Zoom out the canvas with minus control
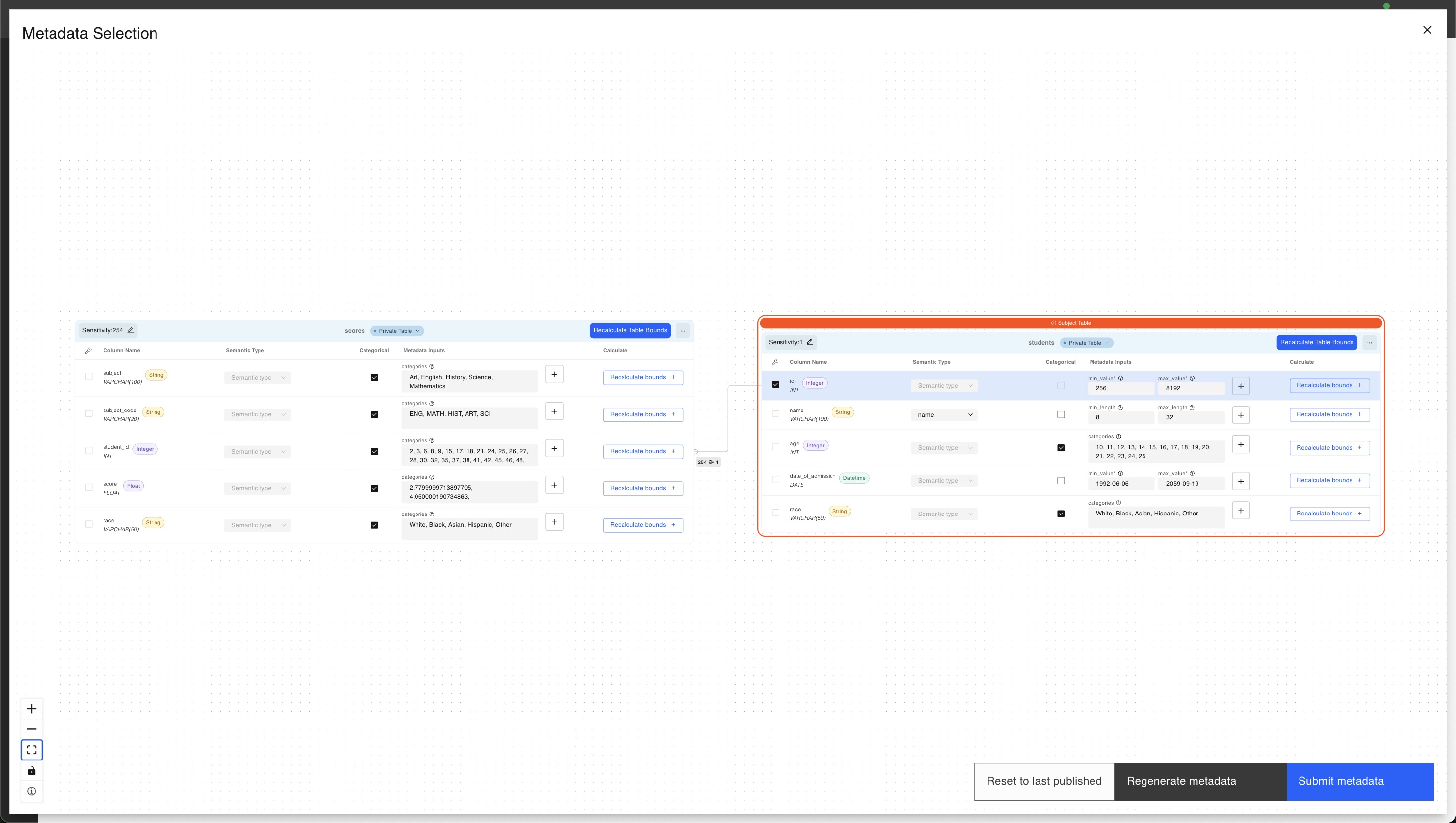Viewport: 1456px width, 823px height. [x=32, y=729]
